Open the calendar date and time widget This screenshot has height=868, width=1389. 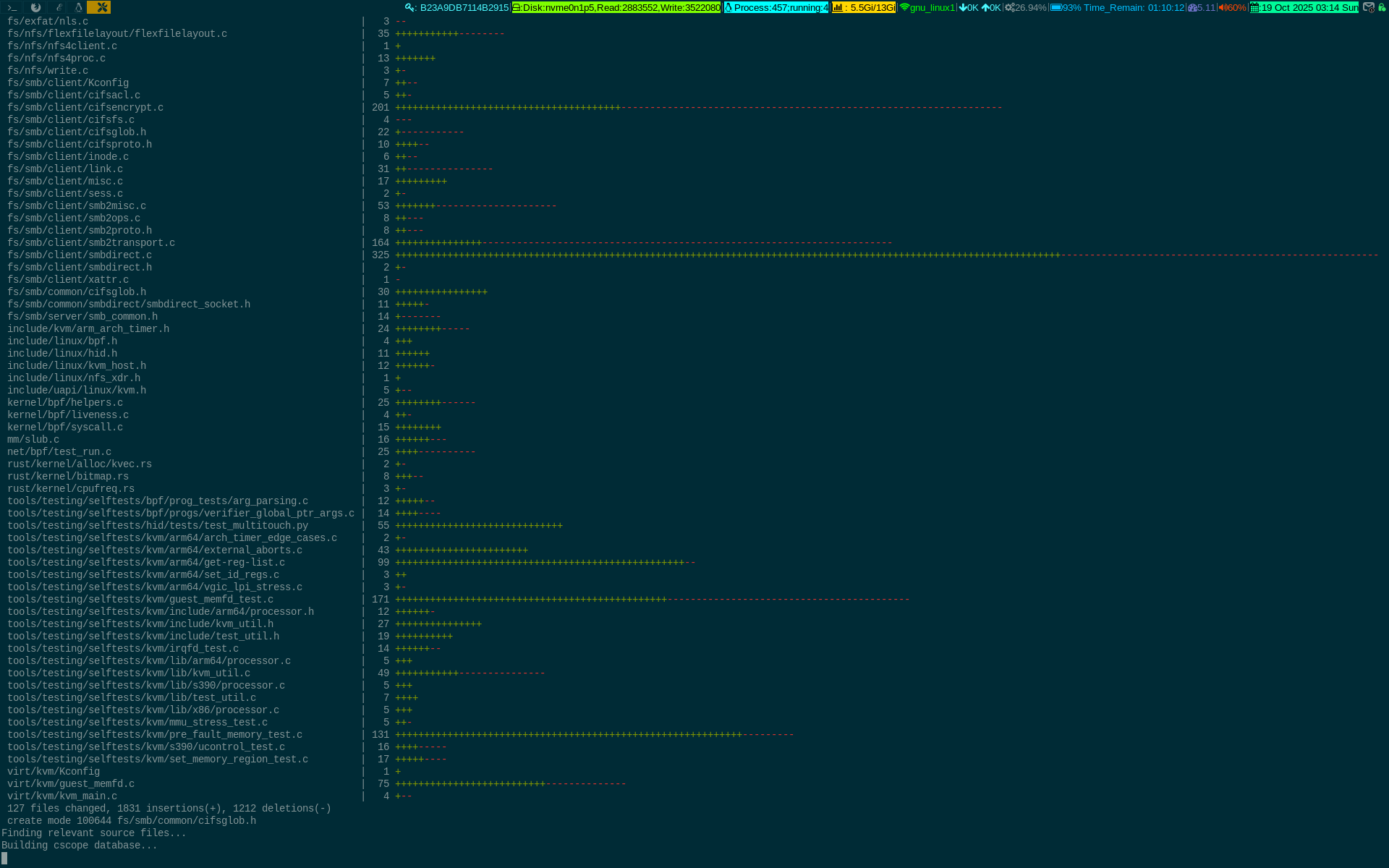(x=1304, y=7)
